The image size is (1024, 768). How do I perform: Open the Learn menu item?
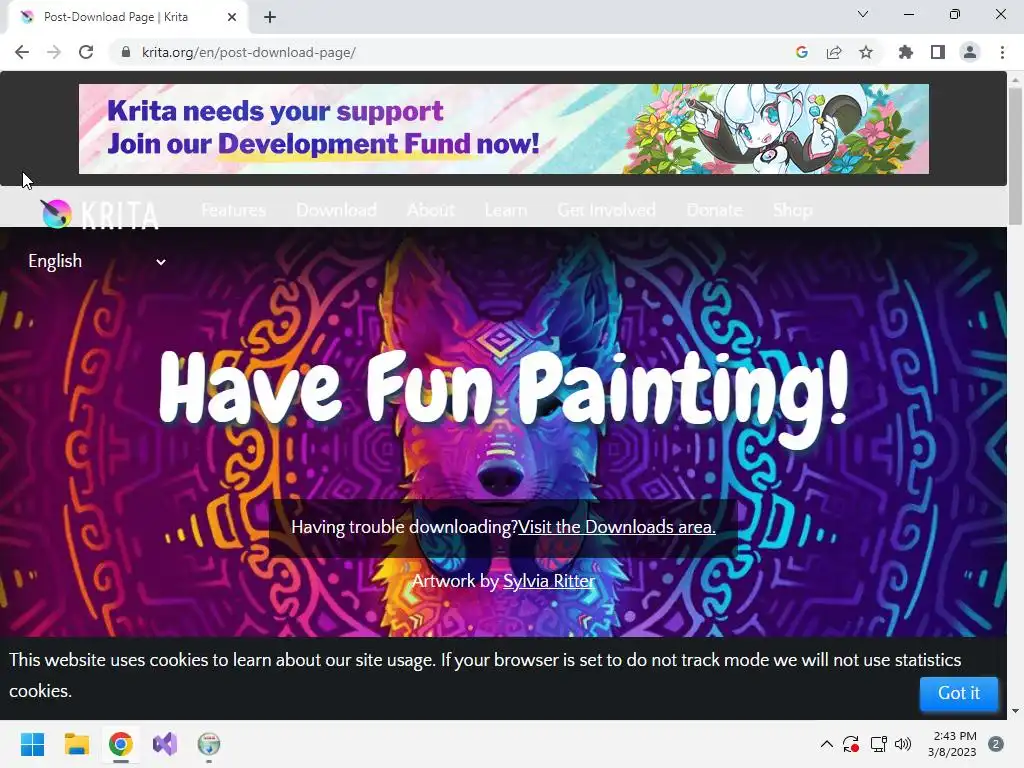click(x=506, y=210)
